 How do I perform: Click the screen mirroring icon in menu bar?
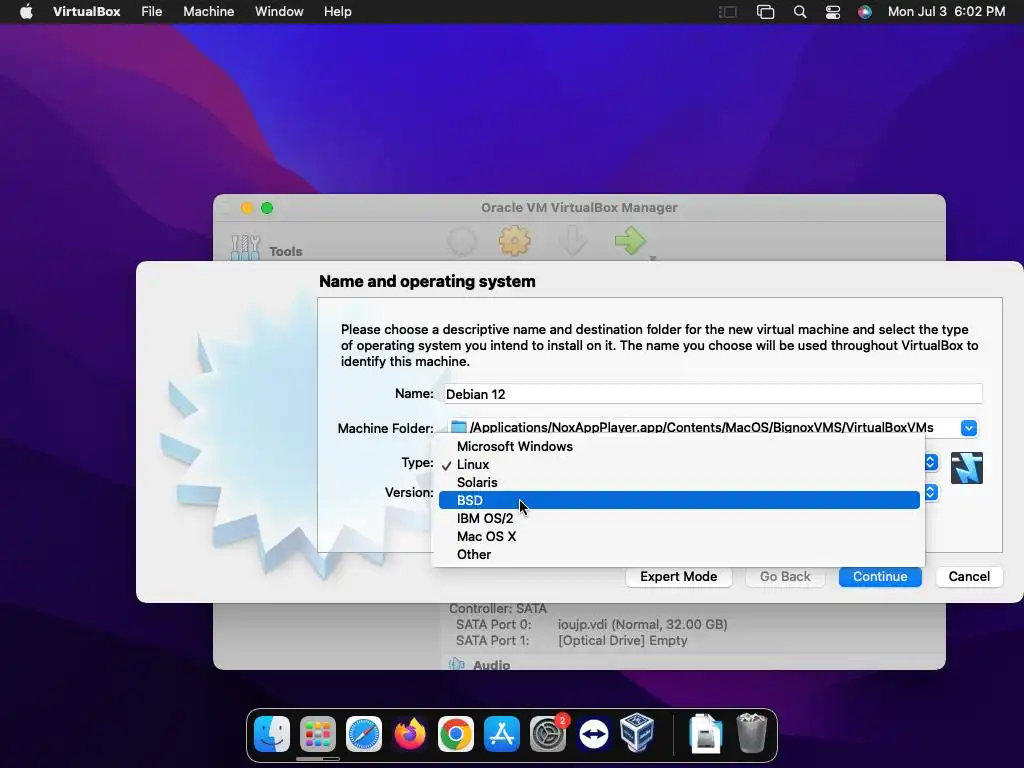765,12
